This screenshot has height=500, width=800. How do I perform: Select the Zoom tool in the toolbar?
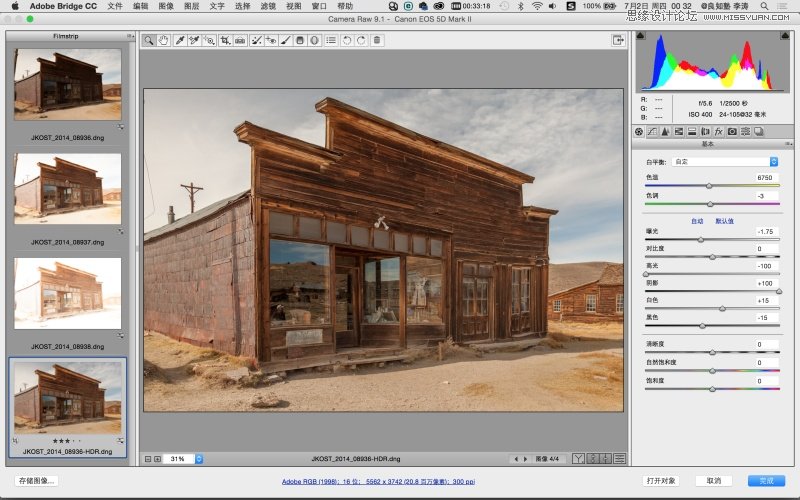[x=149, y=40]
